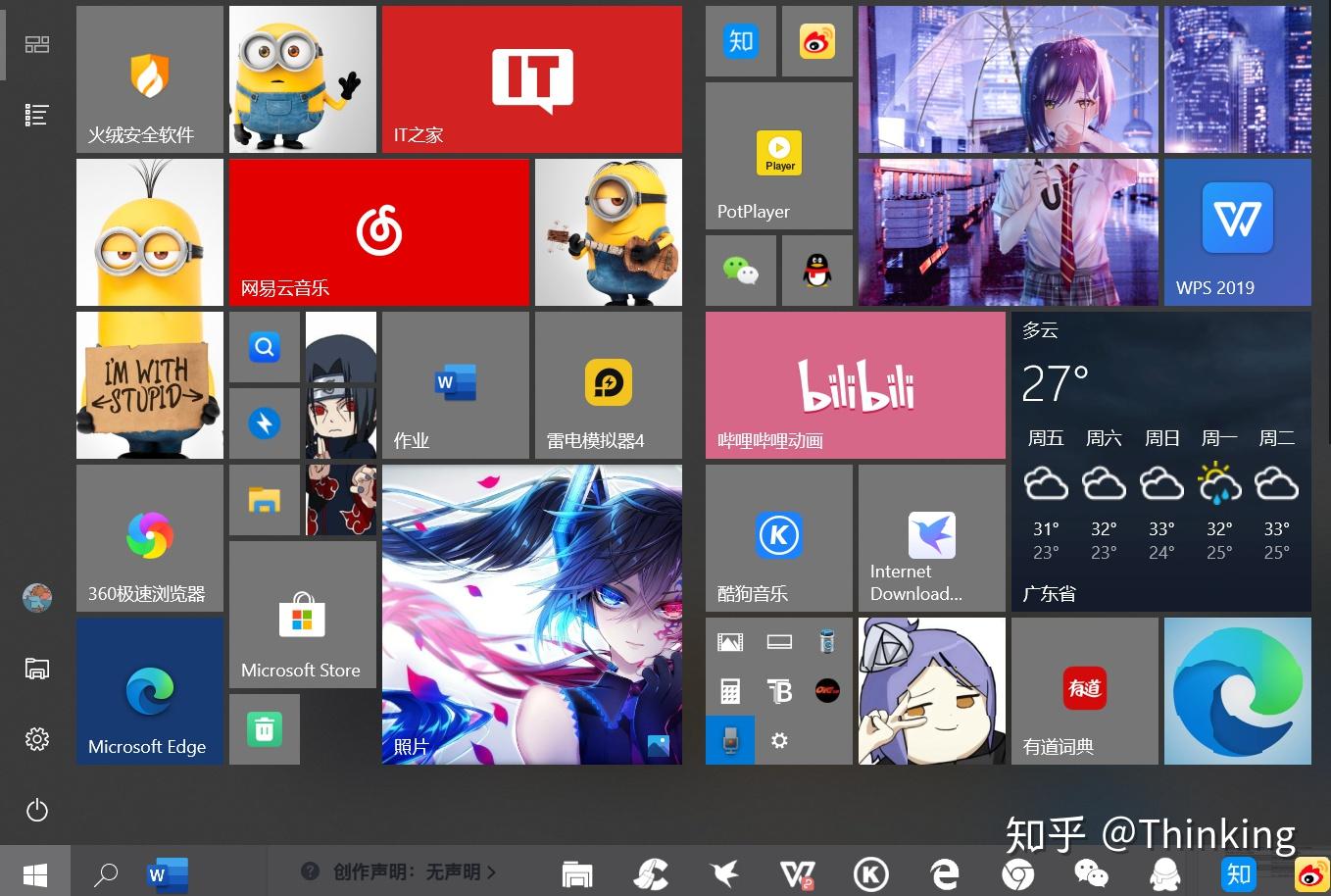Launch 有道词典 dictionary app
The width and height of the screenshot is (1331, 896).
coord(1084,691)
